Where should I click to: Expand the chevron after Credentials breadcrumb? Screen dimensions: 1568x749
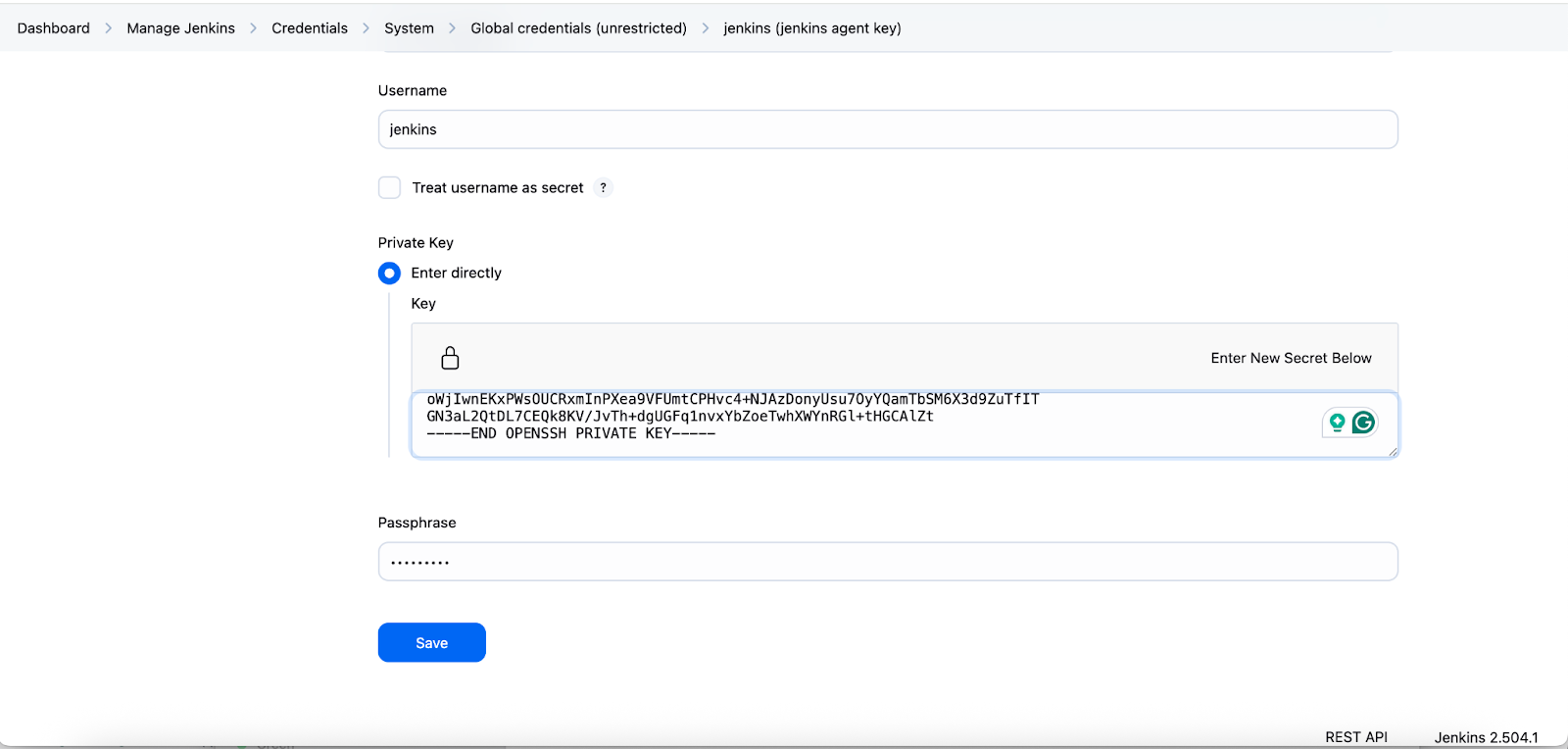point(366,28)
